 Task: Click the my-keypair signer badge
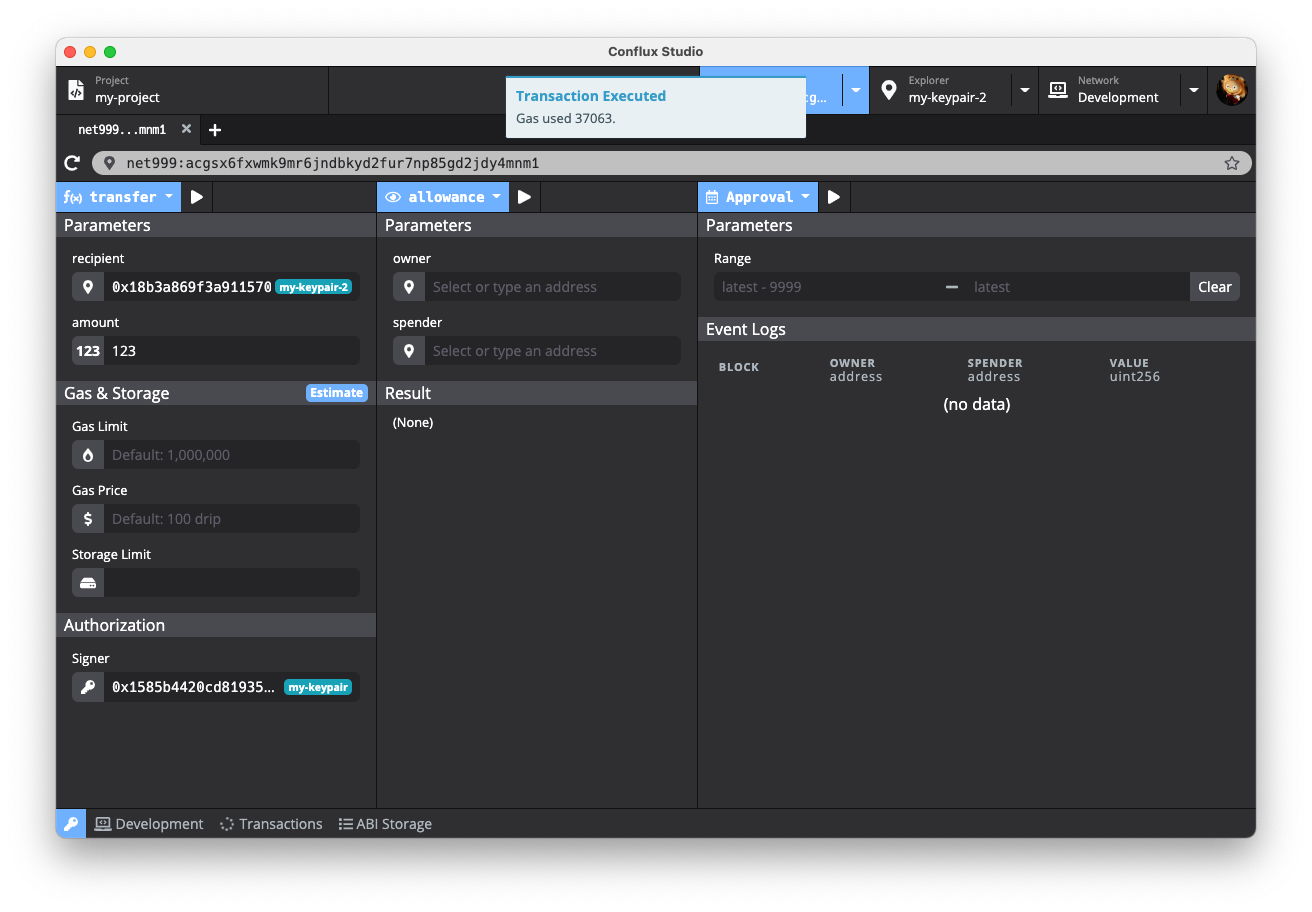318,687
